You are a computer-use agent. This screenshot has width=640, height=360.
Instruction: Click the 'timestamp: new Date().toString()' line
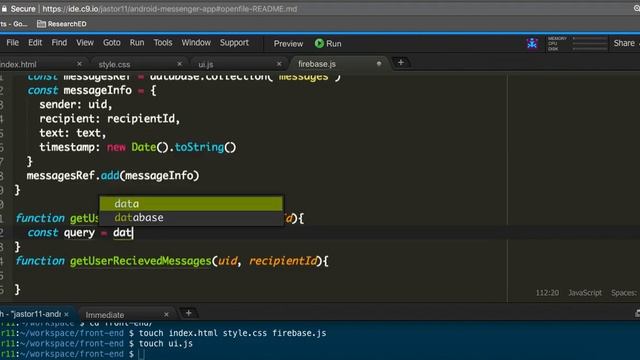click(138, 147)
